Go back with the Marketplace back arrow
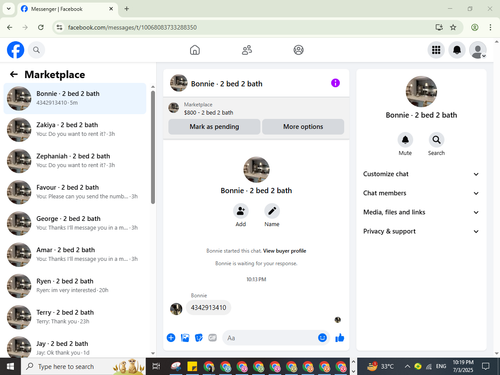This screenshot has height=375, width=500. (x=14, y=74)
